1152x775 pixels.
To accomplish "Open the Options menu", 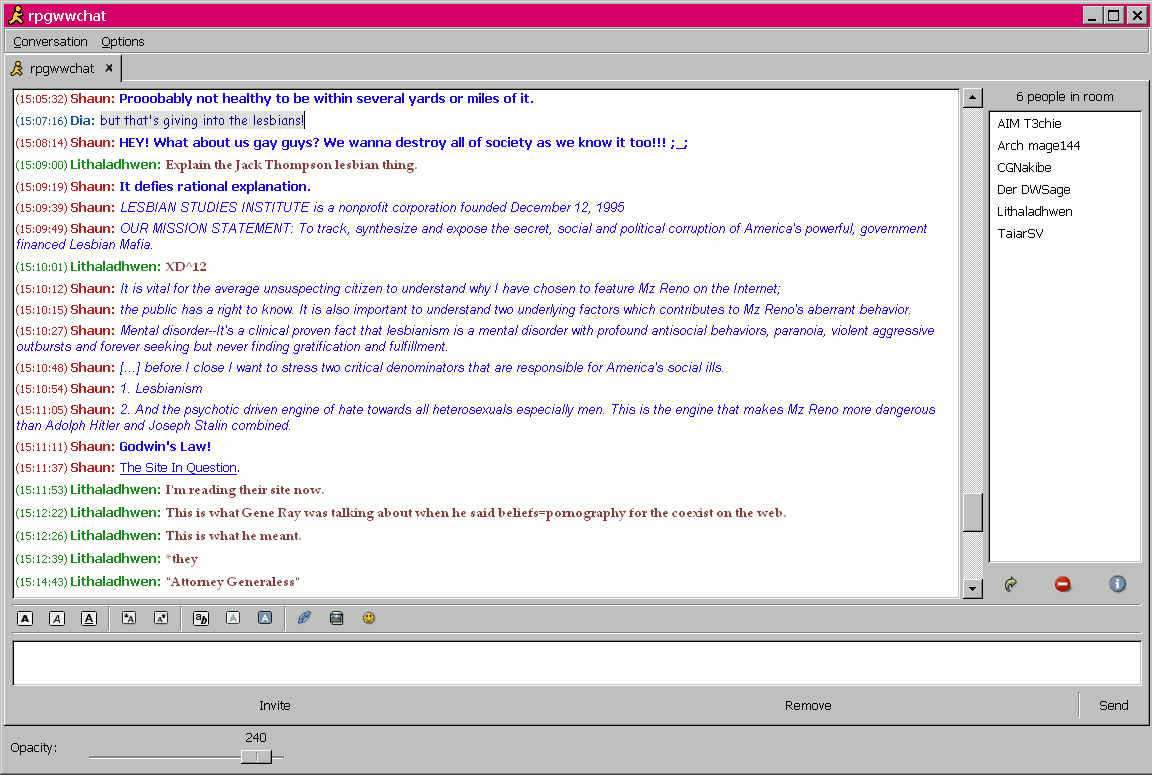I will pos(123,42).
